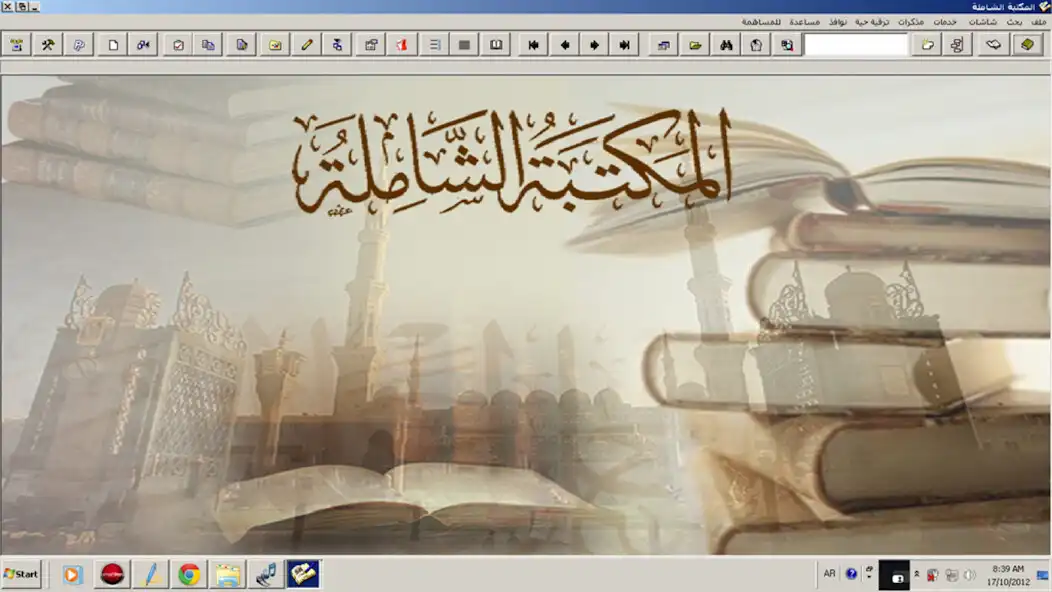Open the folder browse icon
This screenshot has width=1052, height=592.
696,44
